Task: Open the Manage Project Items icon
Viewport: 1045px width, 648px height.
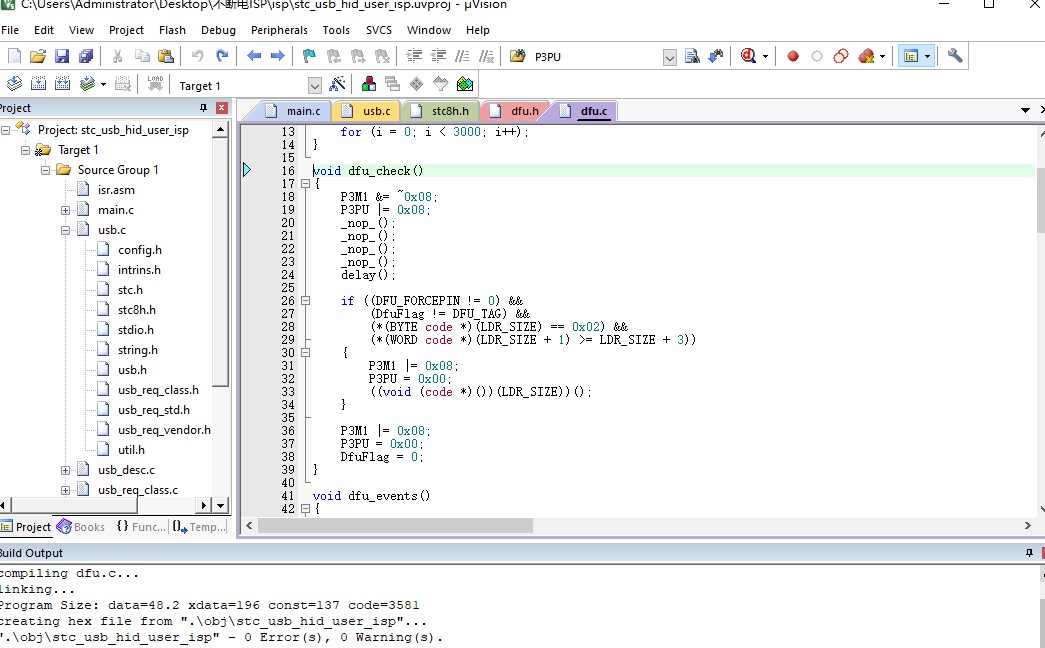Action: (x=369, y=84)
